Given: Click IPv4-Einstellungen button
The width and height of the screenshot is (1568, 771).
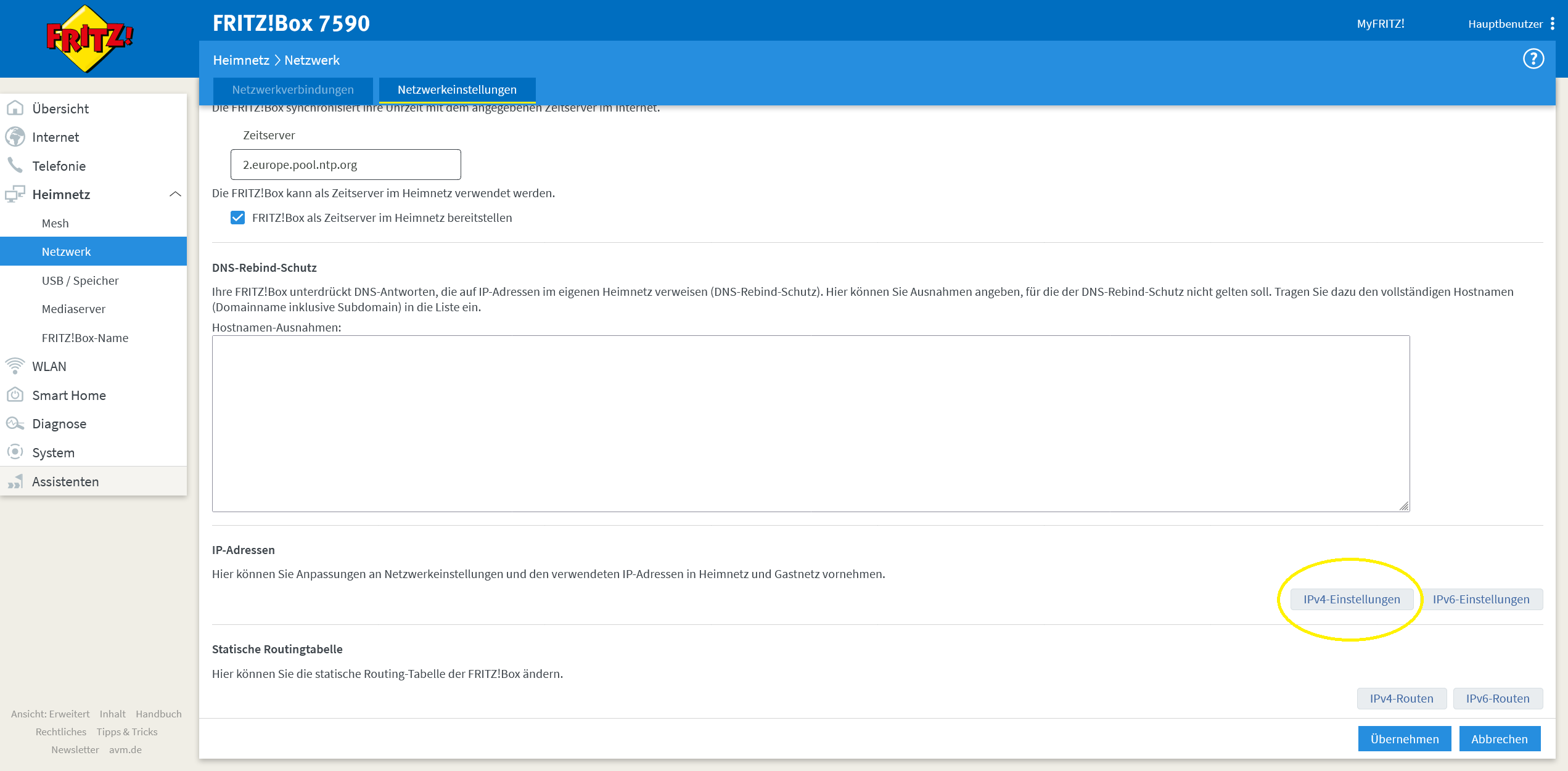Looking at the screenshot, I should pyautogui.click(x=1352, y=599).
